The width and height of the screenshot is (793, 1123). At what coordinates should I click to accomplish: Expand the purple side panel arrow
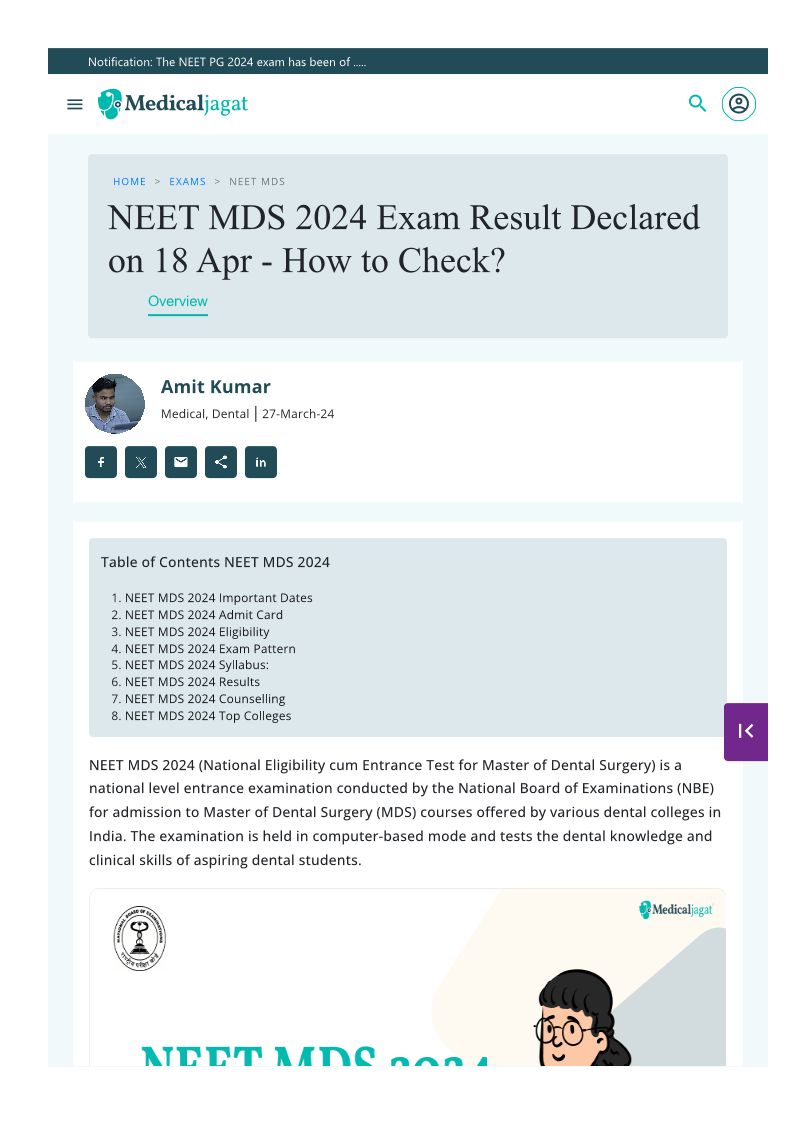pos(746,731)
